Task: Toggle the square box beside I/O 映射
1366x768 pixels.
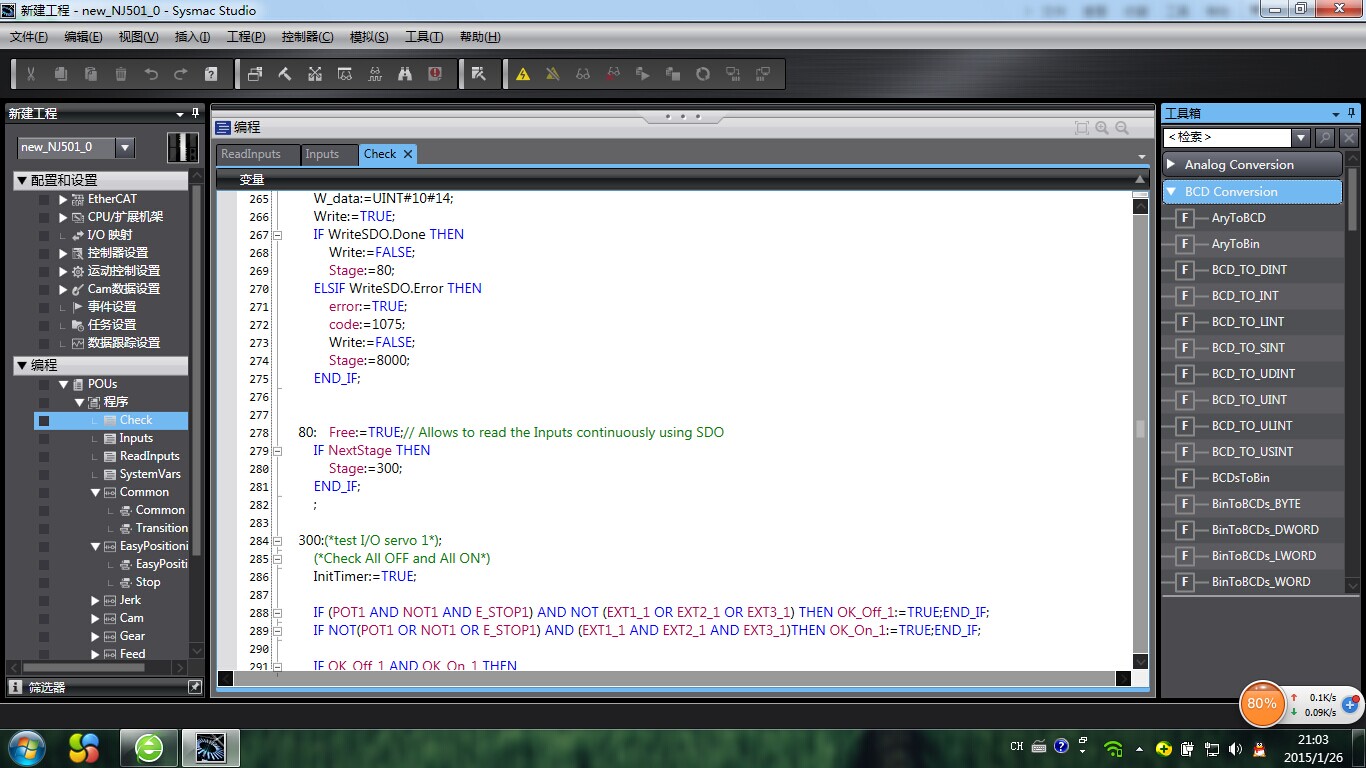Action: pyautogui.click(x=44, y=235)
